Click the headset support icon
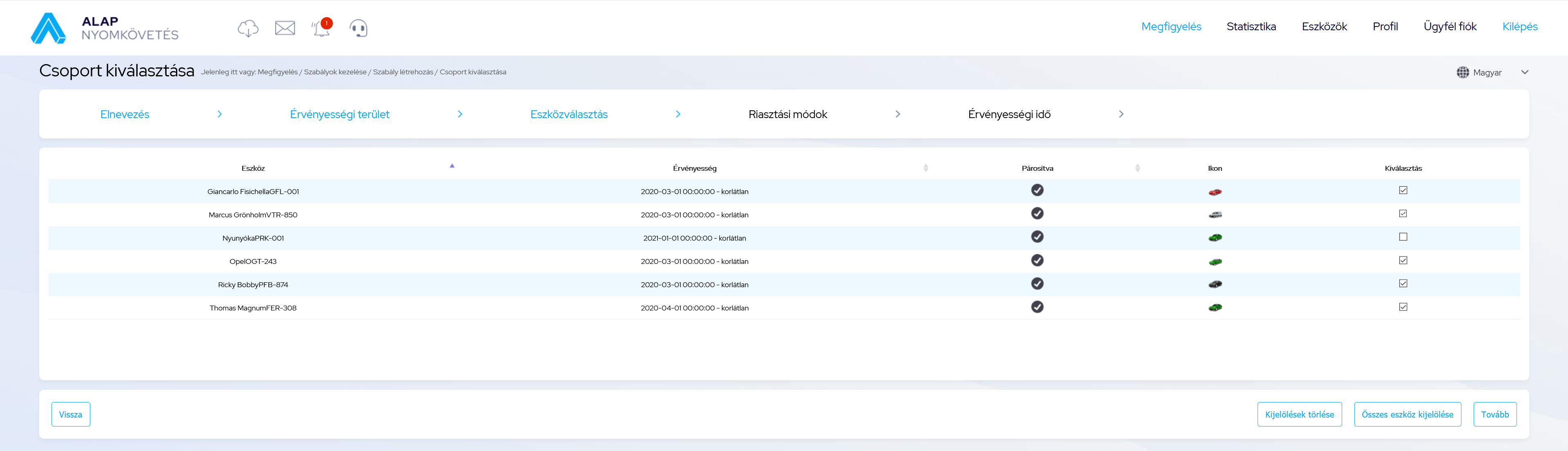 point(359,28)
